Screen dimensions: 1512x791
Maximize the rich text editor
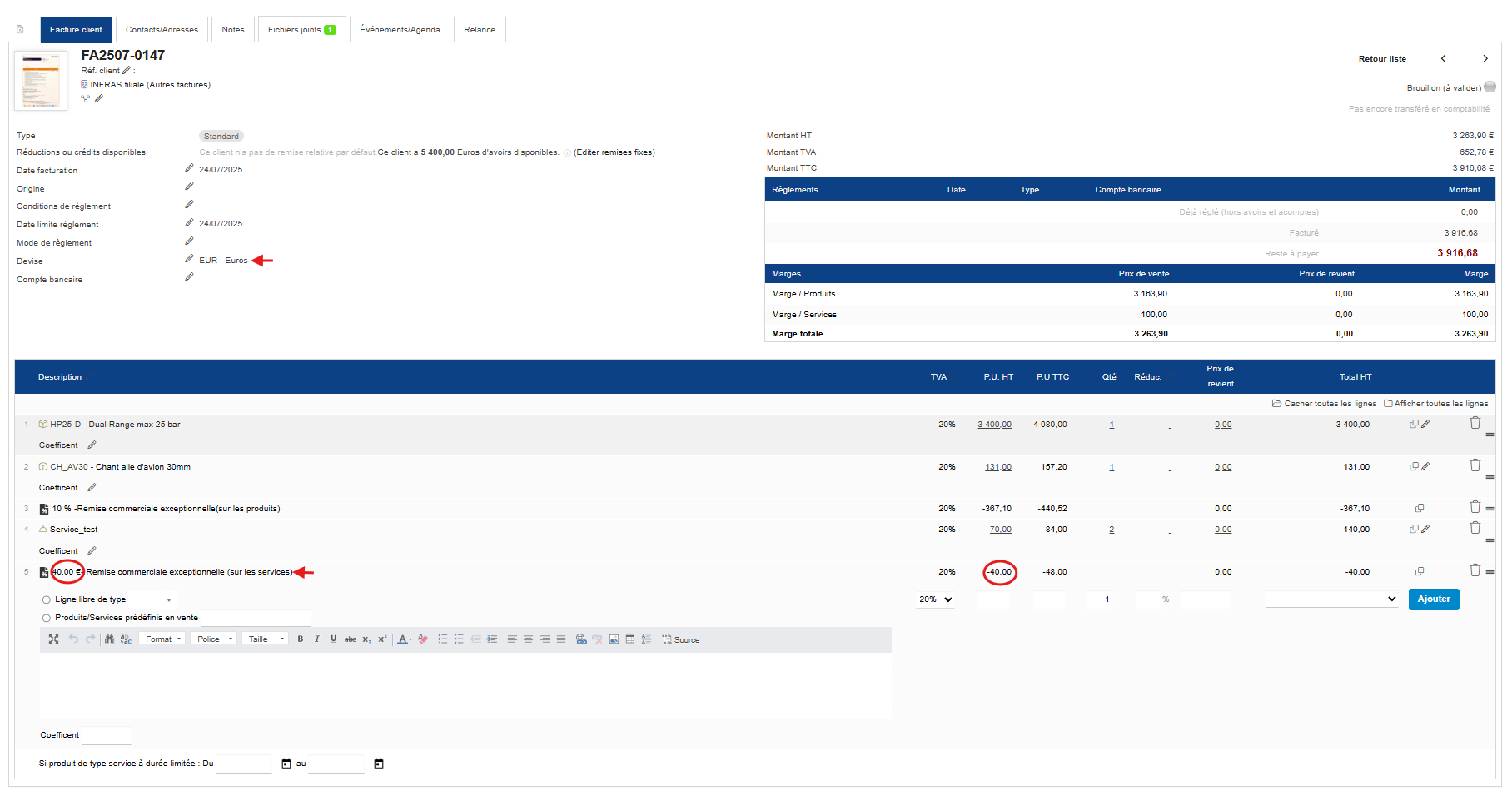(53, 639)
